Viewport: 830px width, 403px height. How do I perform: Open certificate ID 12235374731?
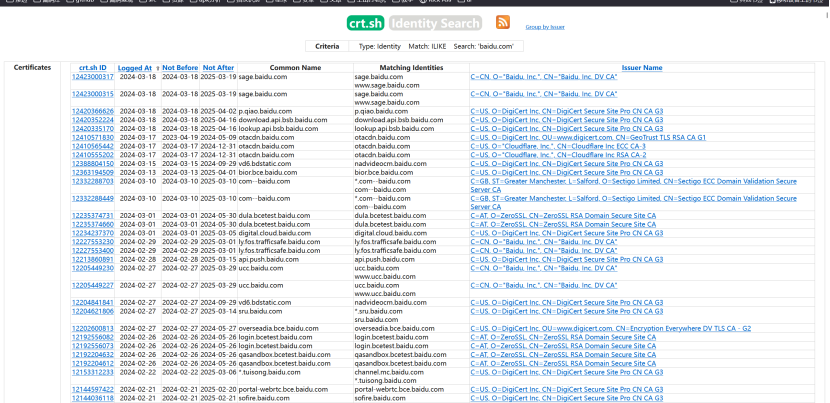click(93, 216)
